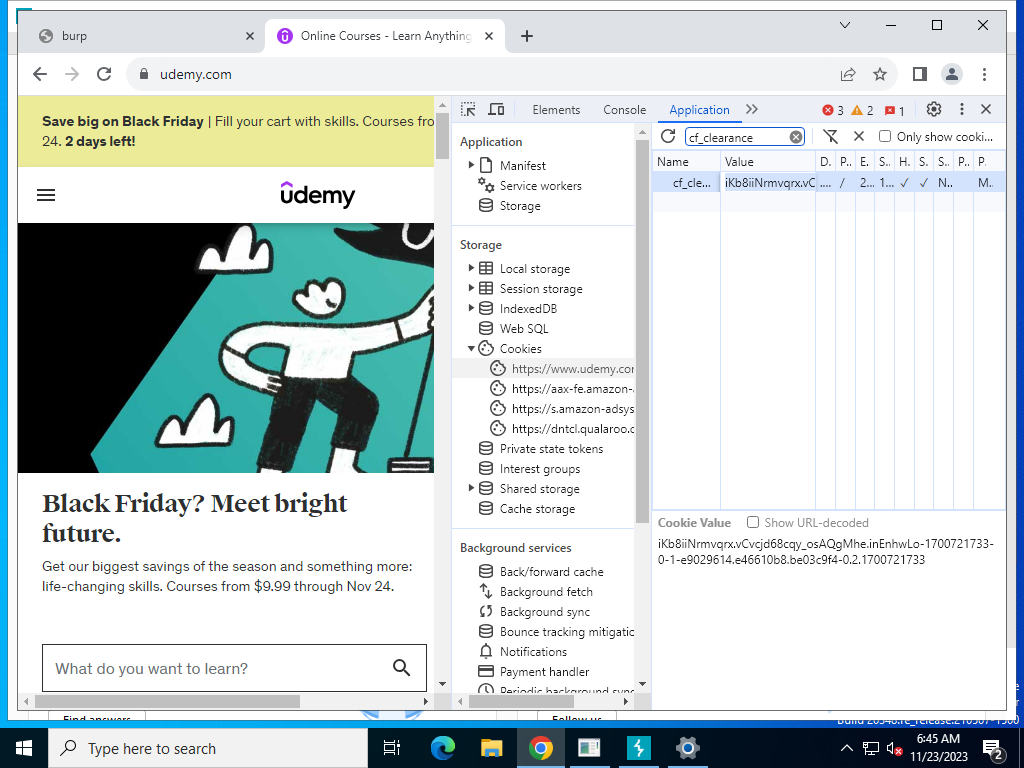View site information padlock

coord(144,74)
